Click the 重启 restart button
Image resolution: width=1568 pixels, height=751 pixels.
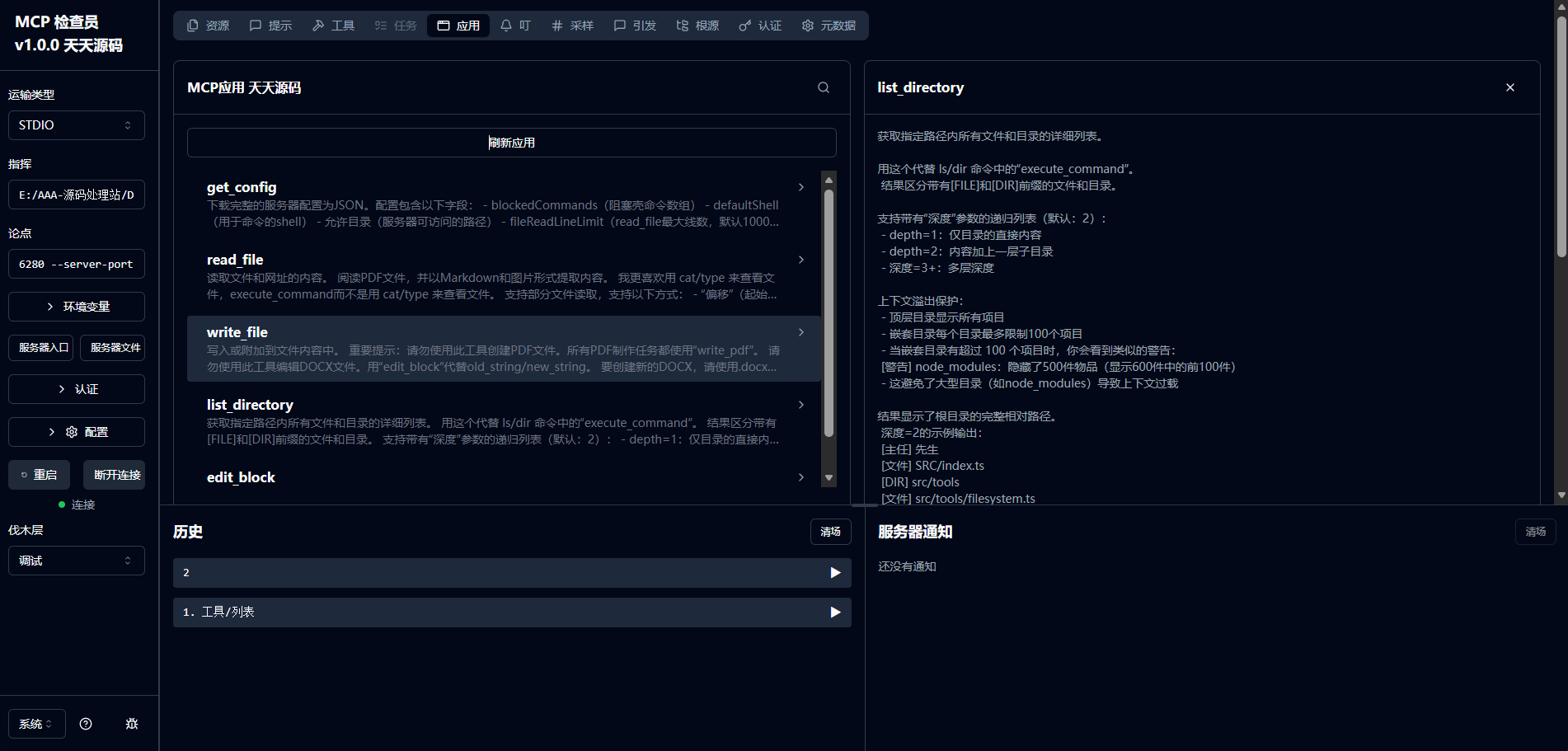coord(40,475)
